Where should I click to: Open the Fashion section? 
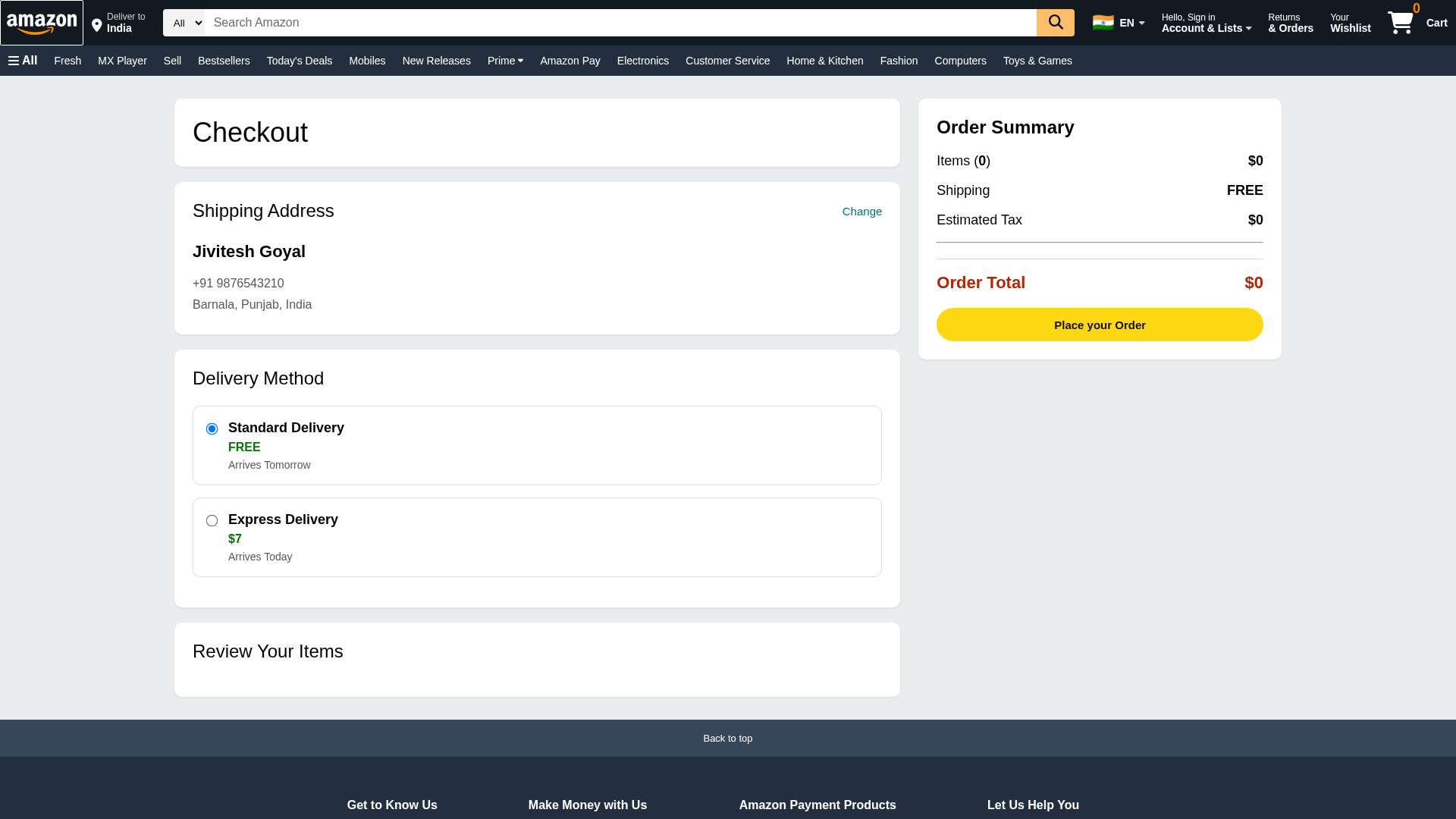(x=899, y=61)
